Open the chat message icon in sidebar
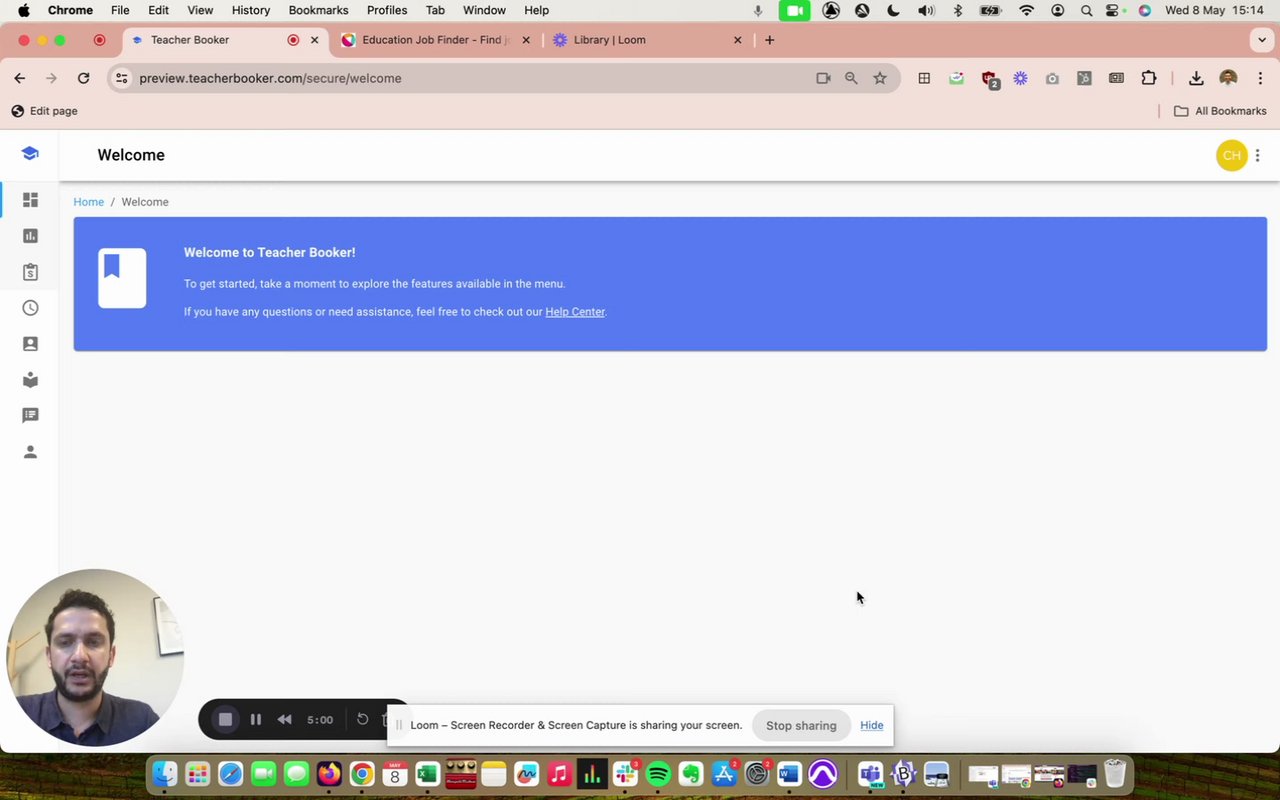 click(x=30, y=416)
